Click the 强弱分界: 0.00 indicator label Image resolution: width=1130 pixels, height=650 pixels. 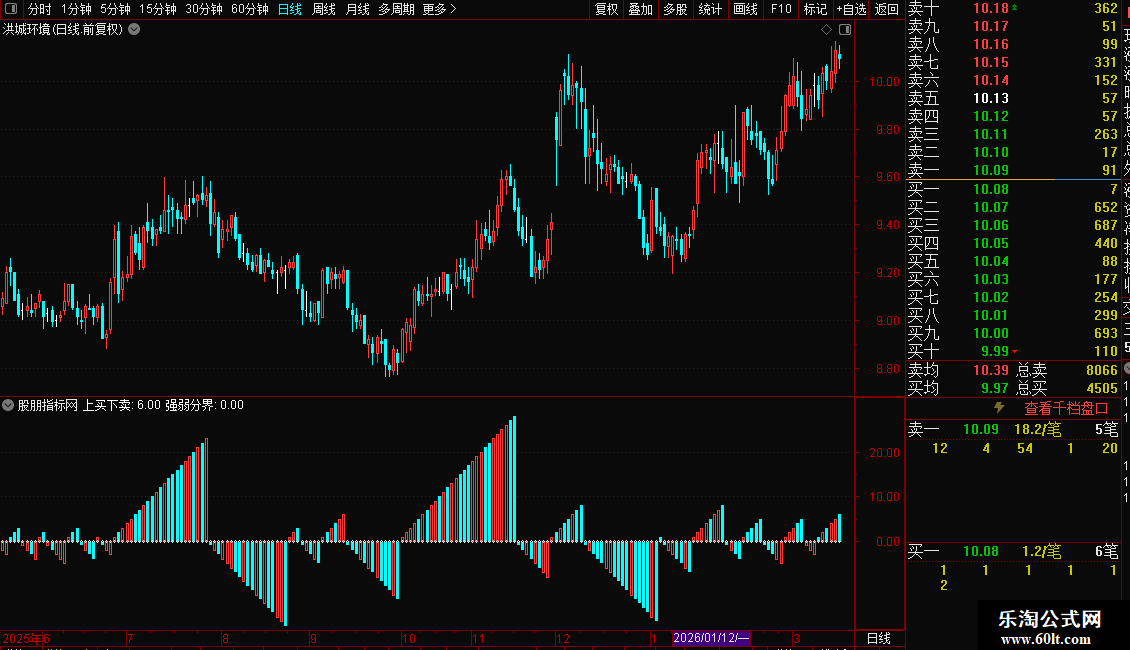pos(205,405)
